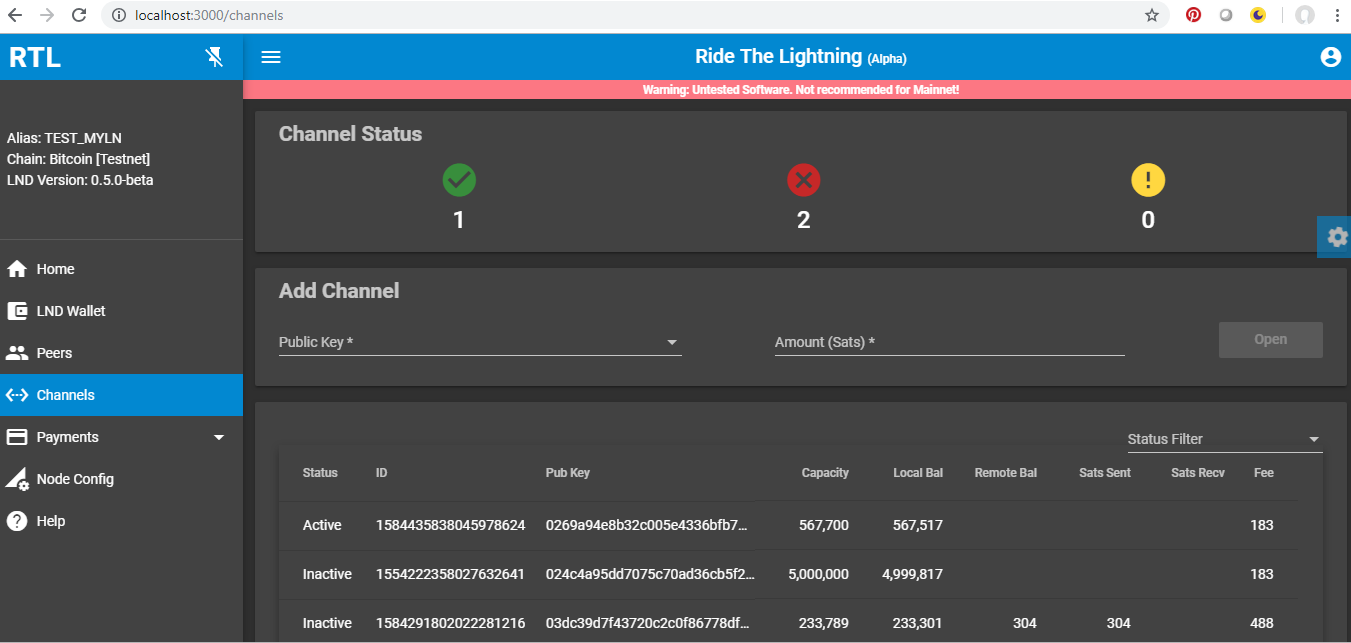Open the hamburger menu icon

tap(271, 57)
